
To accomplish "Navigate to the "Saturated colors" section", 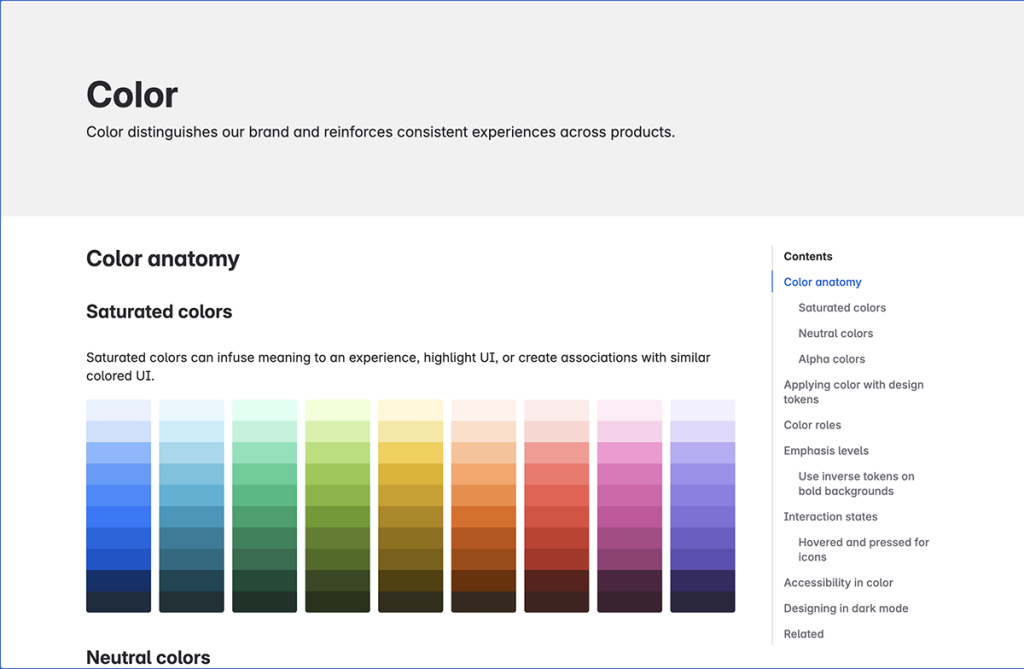I will point(841,308).
